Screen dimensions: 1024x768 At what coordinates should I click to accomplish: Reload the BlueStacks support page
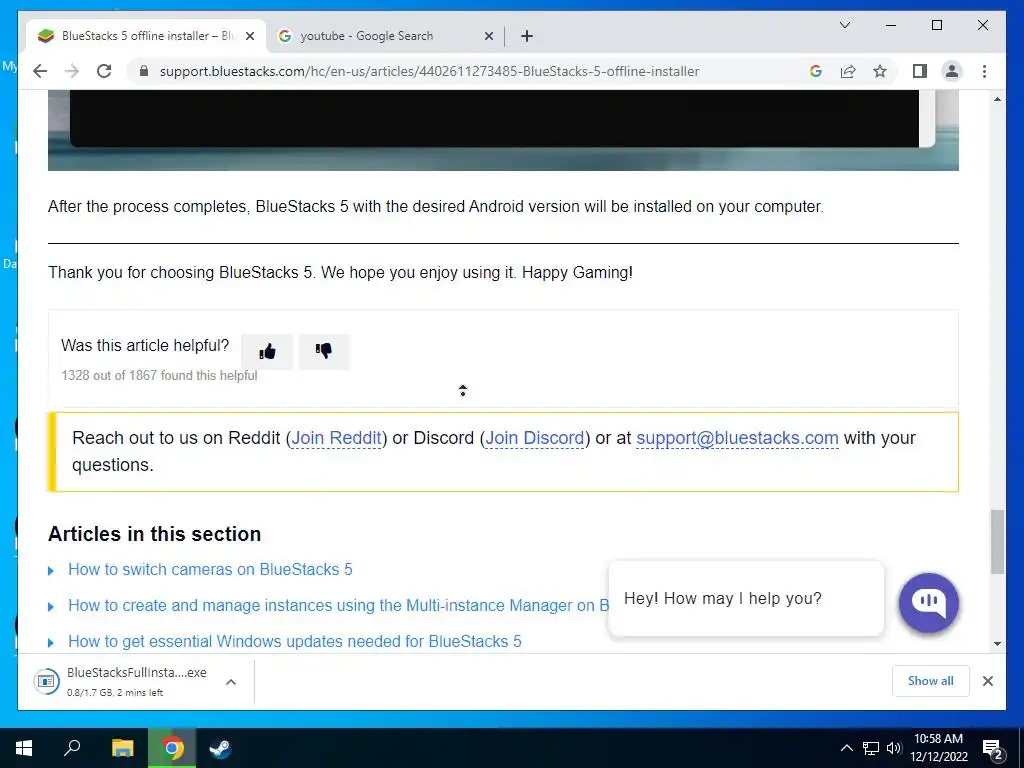click(x=104, y=71)
